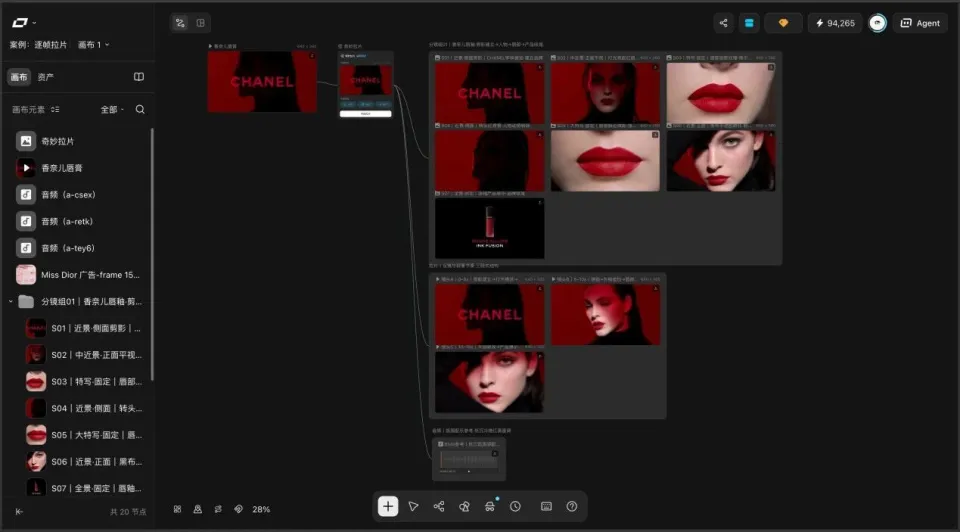This screenshot has width=960, height=532.
Task: Open the keyboard shortcuts icon
Action: pos(546,506)
